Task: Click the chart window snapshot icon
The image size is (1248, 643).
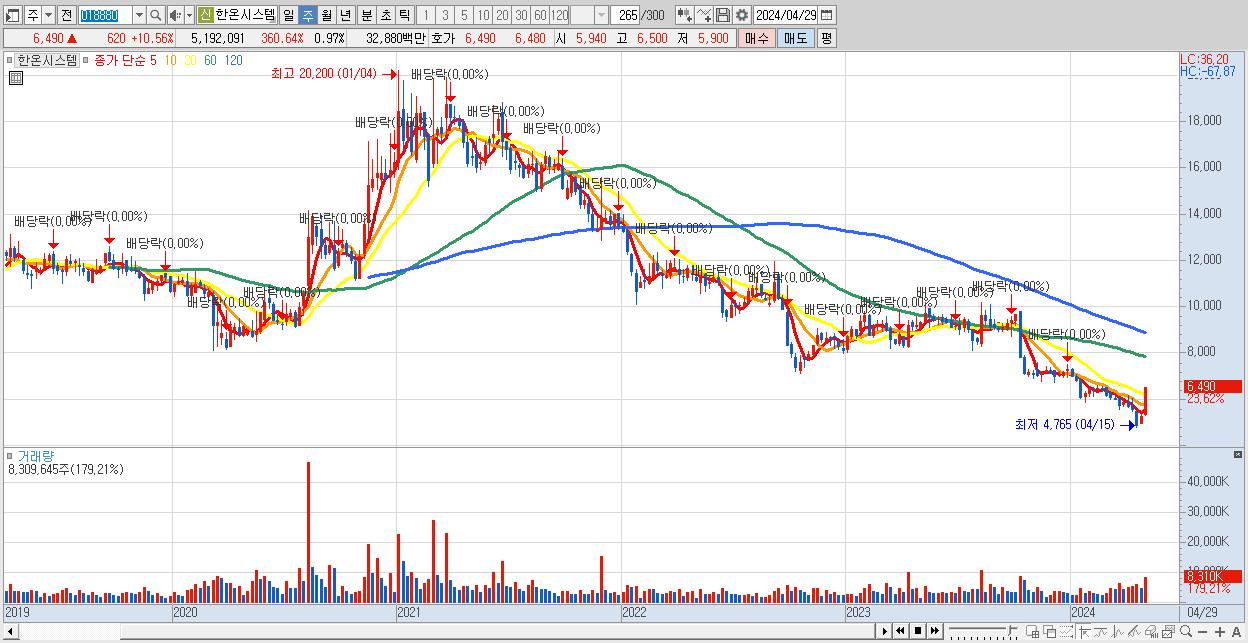Action: pyautogui.click(x=1168, y=632)
